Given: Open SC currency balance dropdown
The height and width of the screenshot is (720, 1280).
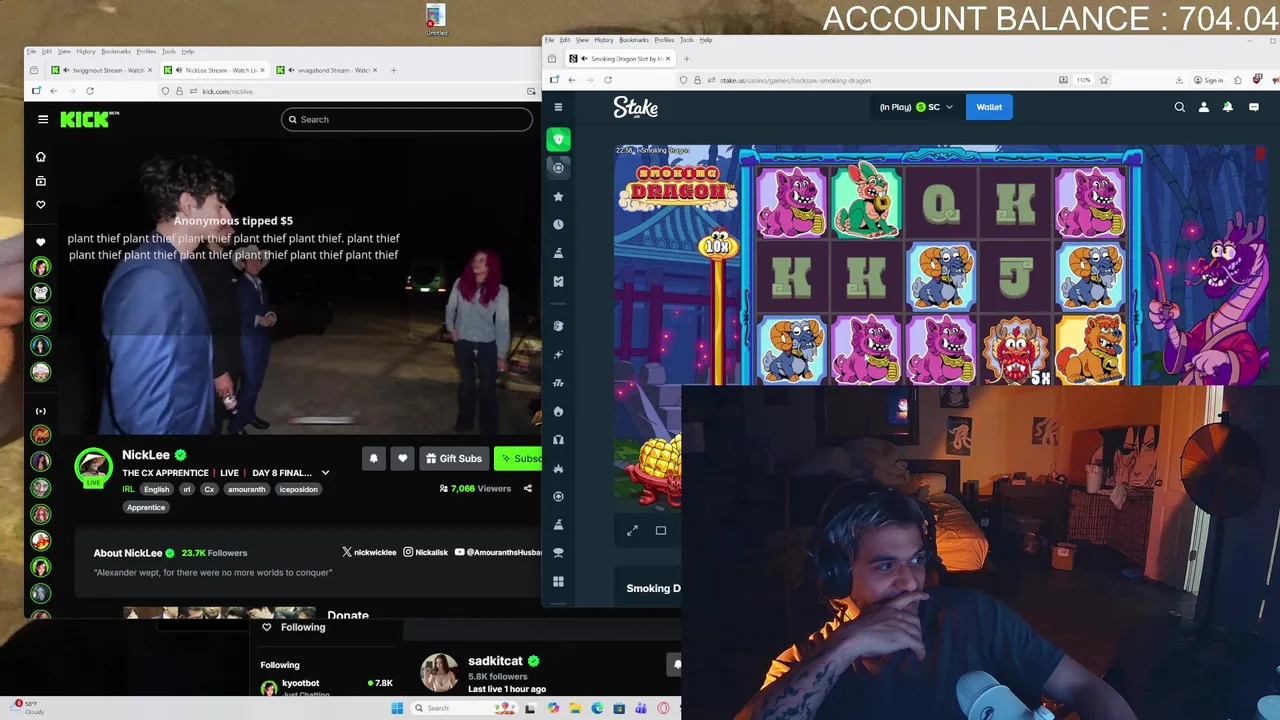Looking at the screenshot, I should (x=917, y=107).
